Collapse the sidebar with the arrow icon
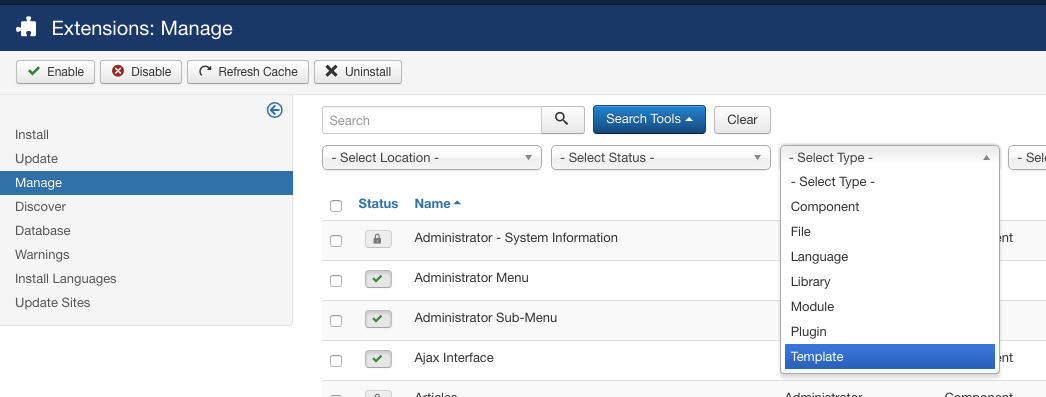 [274, 110]
